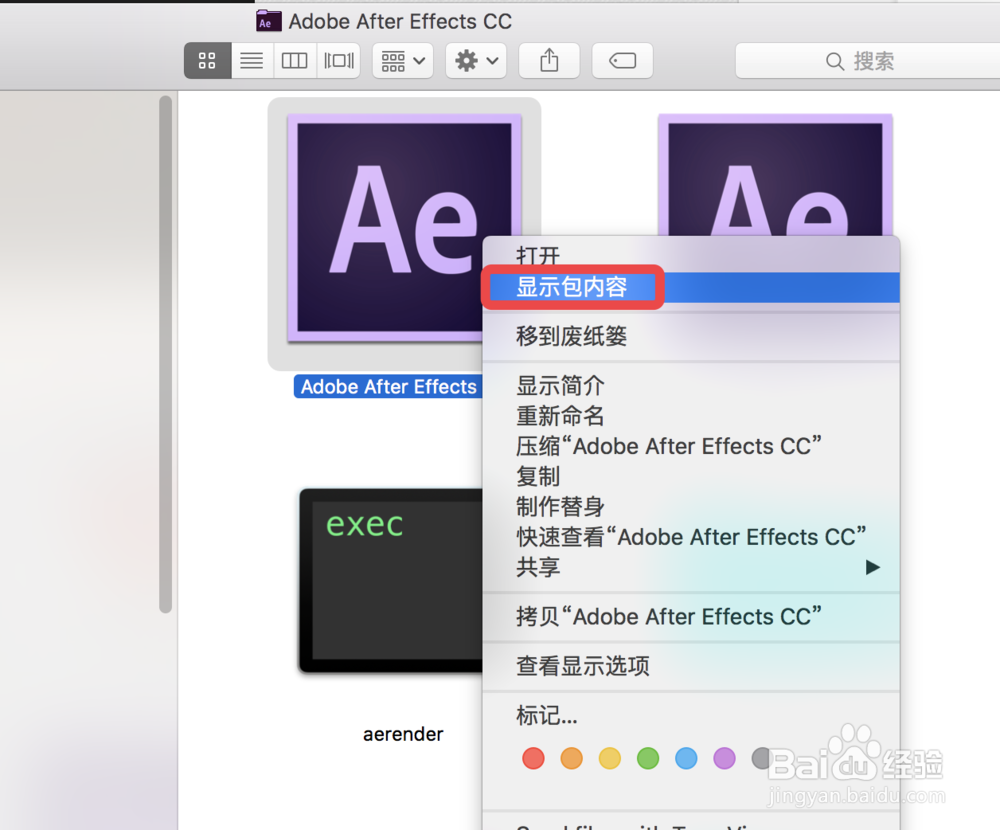Image resolution: width=1000 pixels, height=830 pixels.
Task: Click the aerender file name label
Action: (x=403, y=734)
